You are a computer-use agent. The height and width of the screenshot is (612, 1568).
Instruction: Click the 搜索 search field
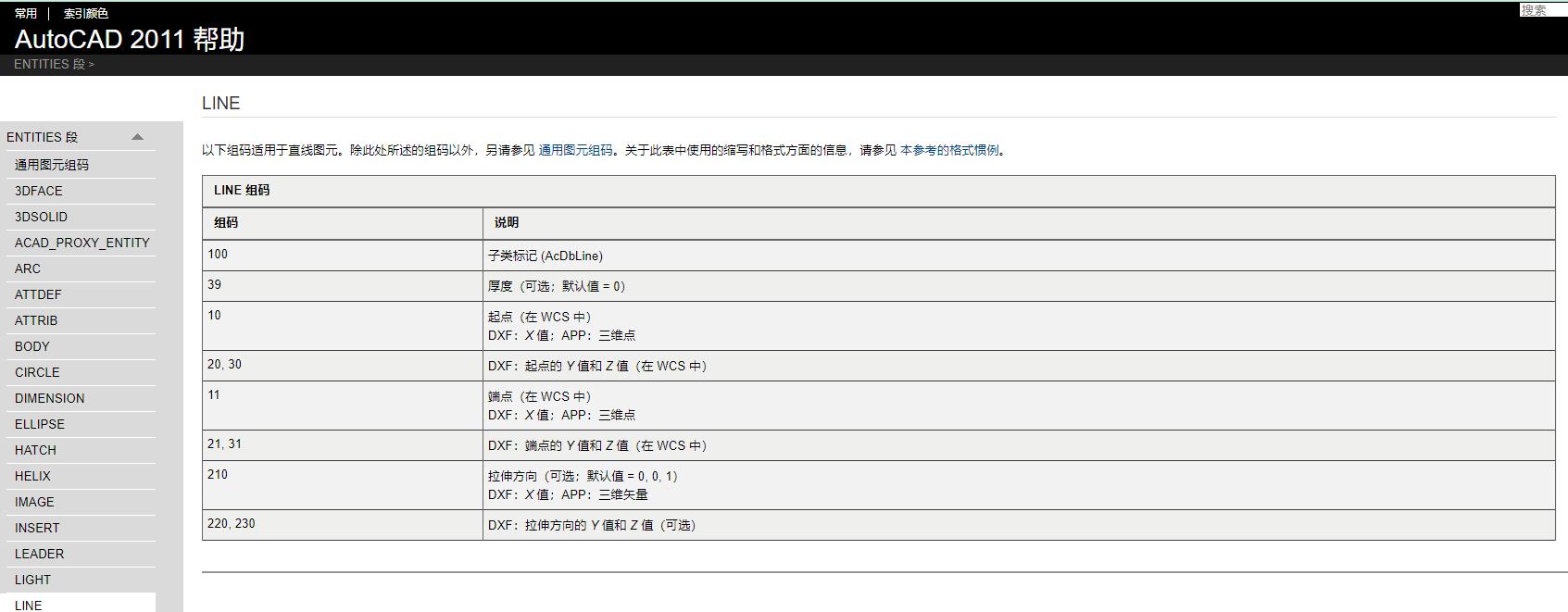[x=1542, y=10]
